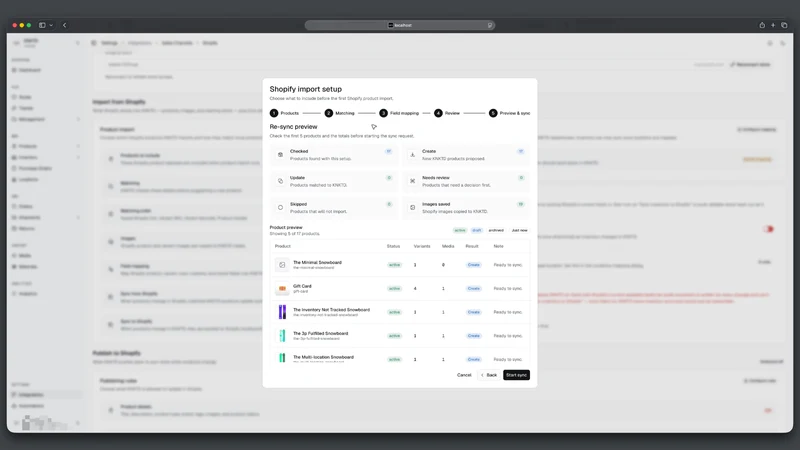
Task: Select the "Gift Card" product name
Action: click(x=302, y=286)
